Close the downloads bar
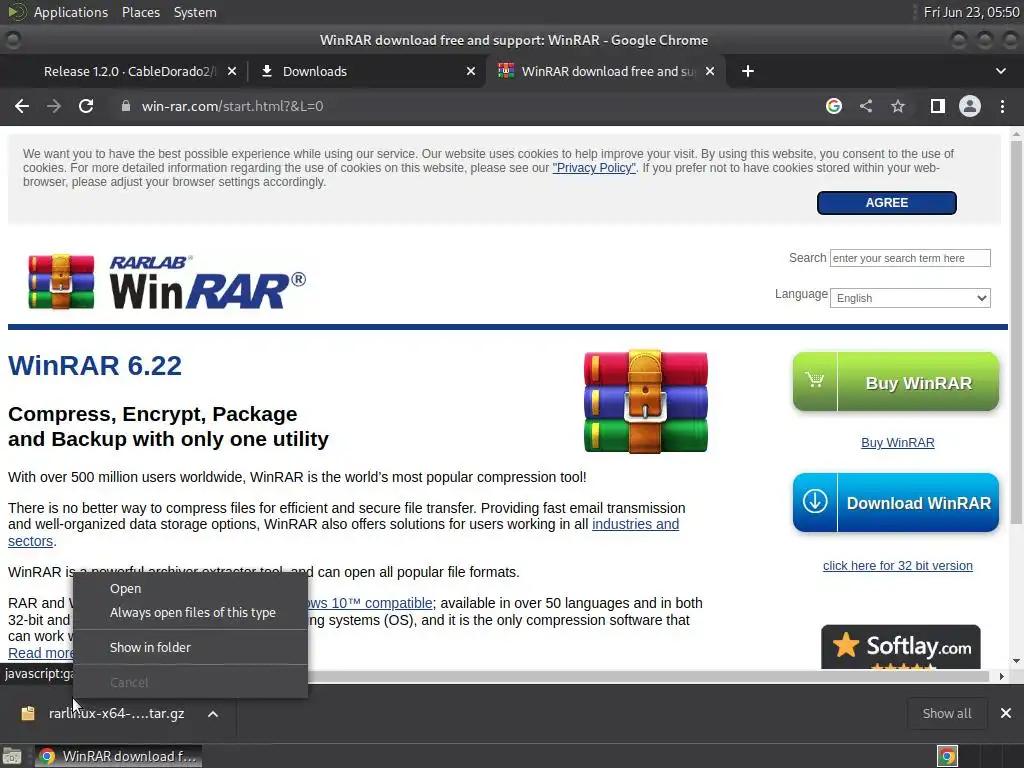The image size is (1024, 768). pyautogui.click(x=1006, y=714)
